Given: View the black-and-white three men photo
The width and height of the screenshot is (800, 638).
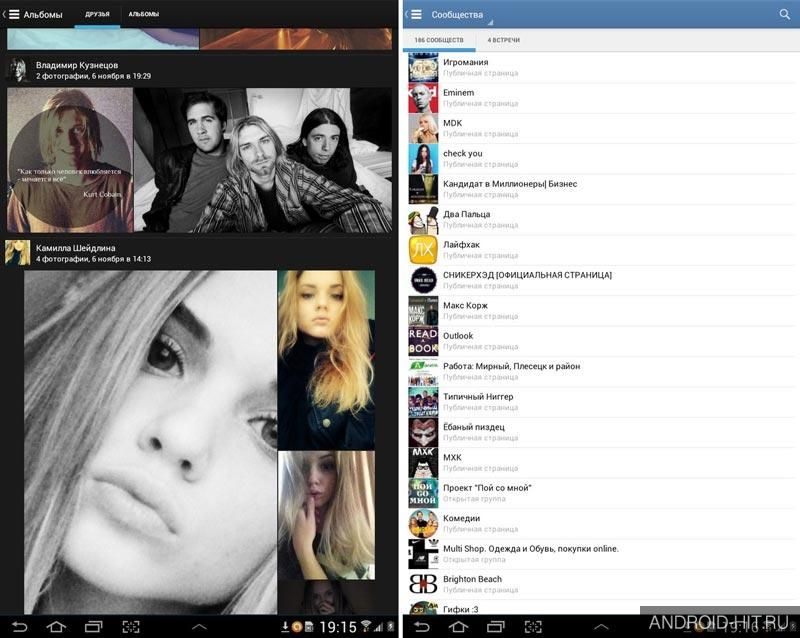Looking at the screenshot, I should coord(263,160).
